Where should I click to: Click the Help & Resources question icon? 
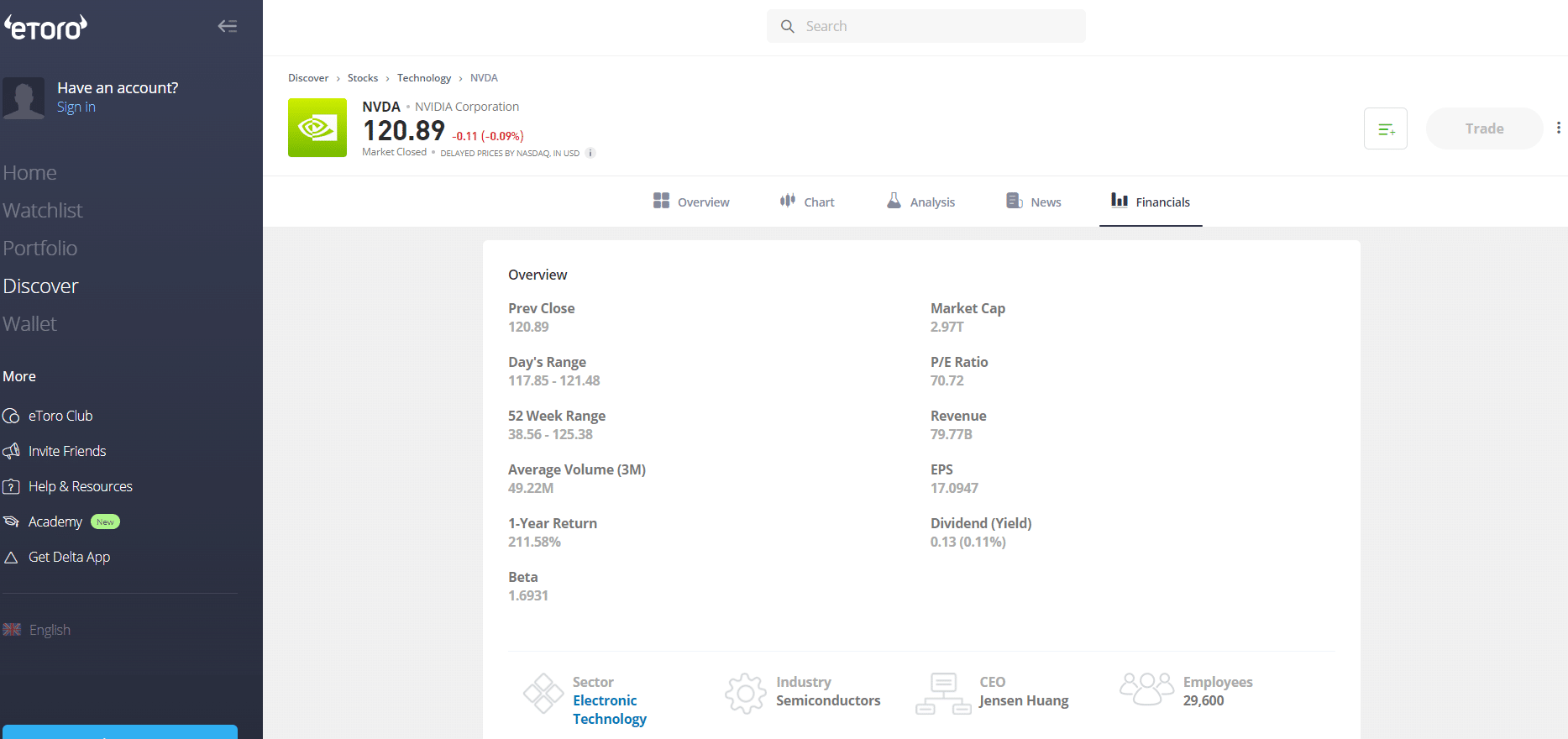click(11, 486)
